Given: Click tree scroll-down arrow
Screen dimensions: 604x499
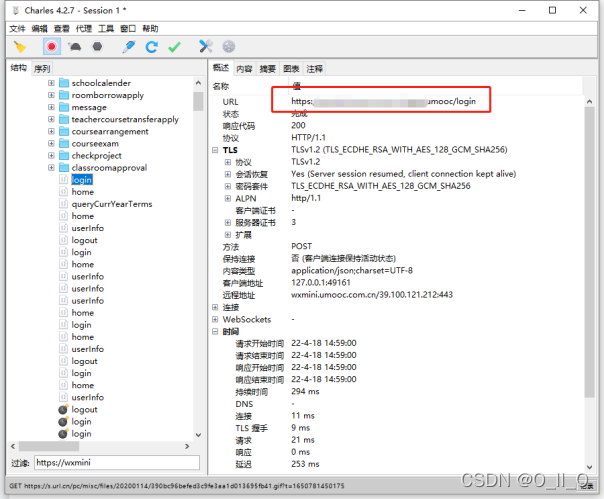Looking at the screenshot, I should 198,435.
